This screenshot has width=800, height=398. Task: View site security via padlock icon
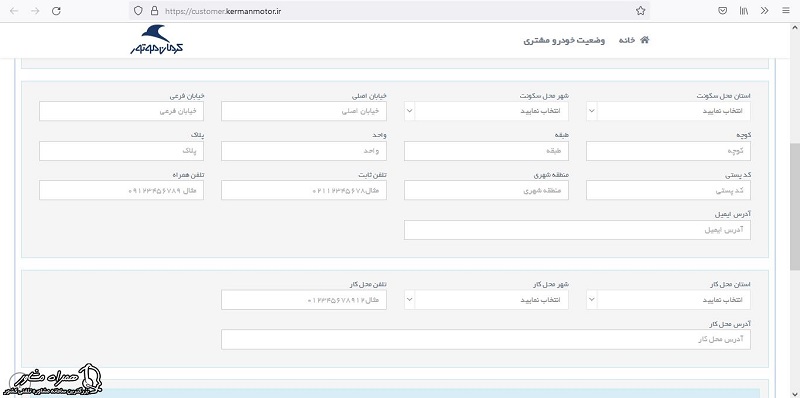(154, 11)
